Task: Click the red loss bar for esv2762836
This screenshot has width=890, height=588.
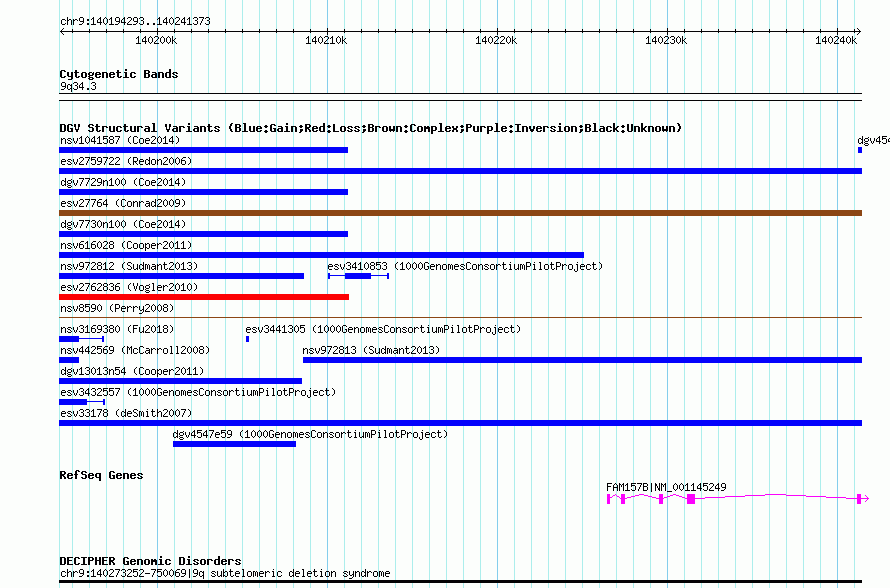Action: [204, 297]
